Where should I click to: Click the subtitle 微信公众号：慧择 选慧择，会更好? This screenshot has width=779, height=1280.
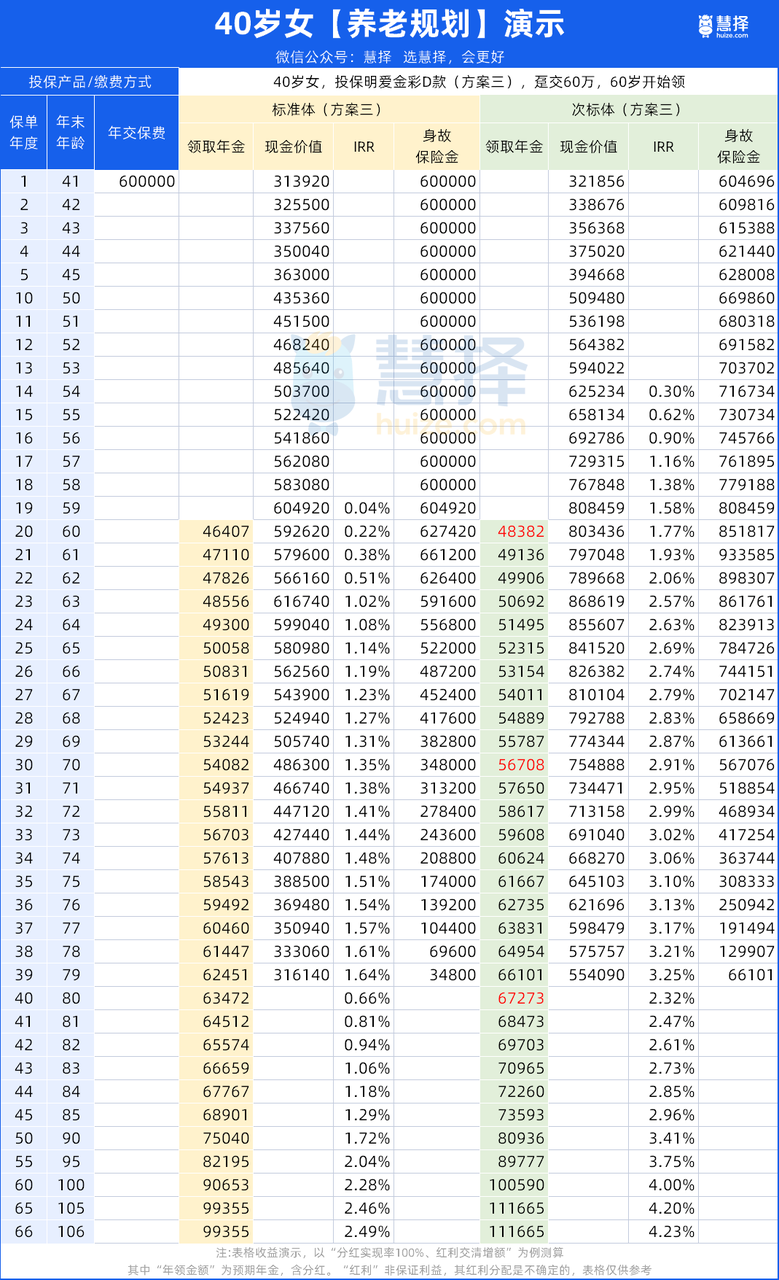coord(389,56)
